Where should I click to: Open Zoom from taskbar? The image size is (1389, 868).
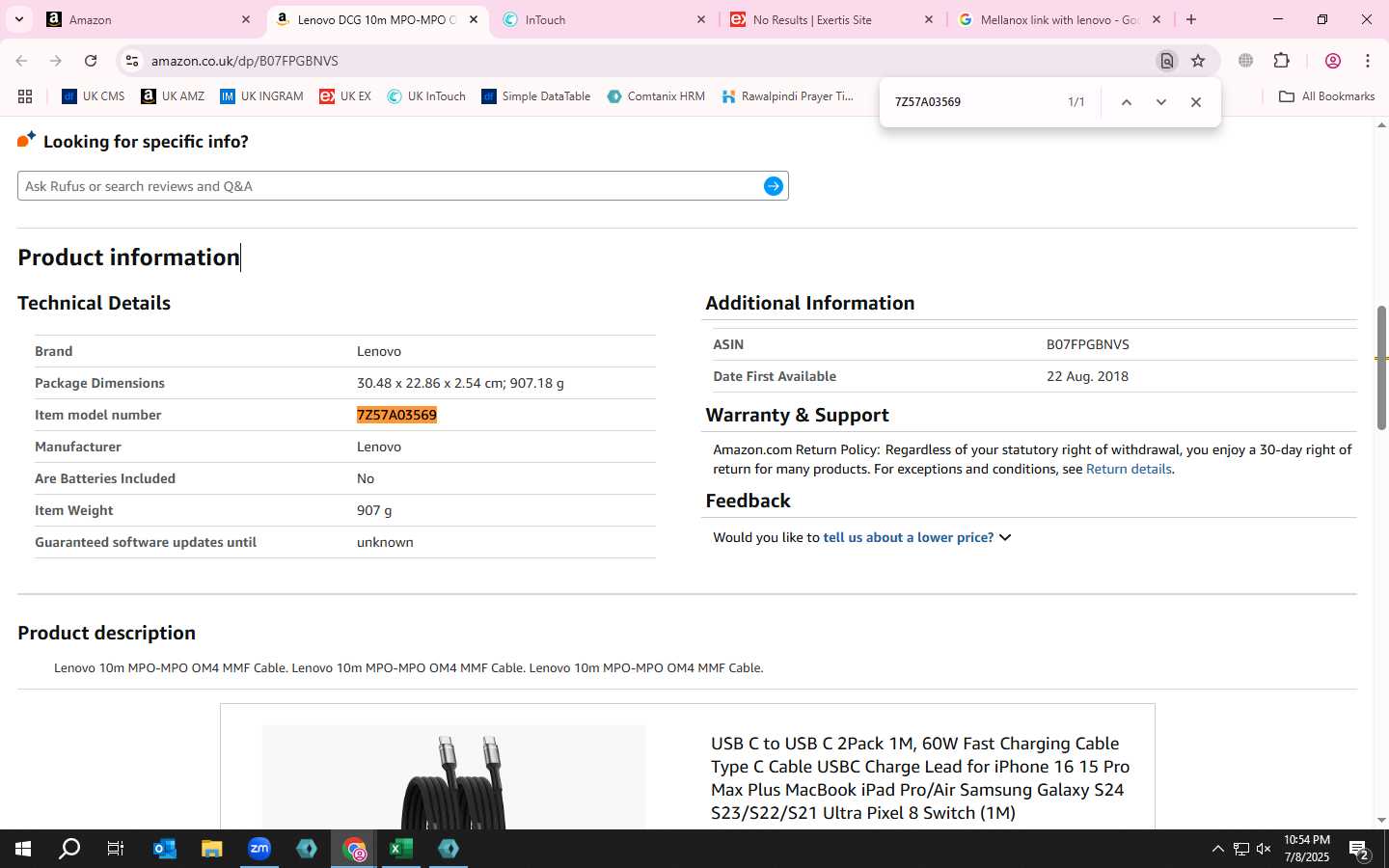point(259,849)
